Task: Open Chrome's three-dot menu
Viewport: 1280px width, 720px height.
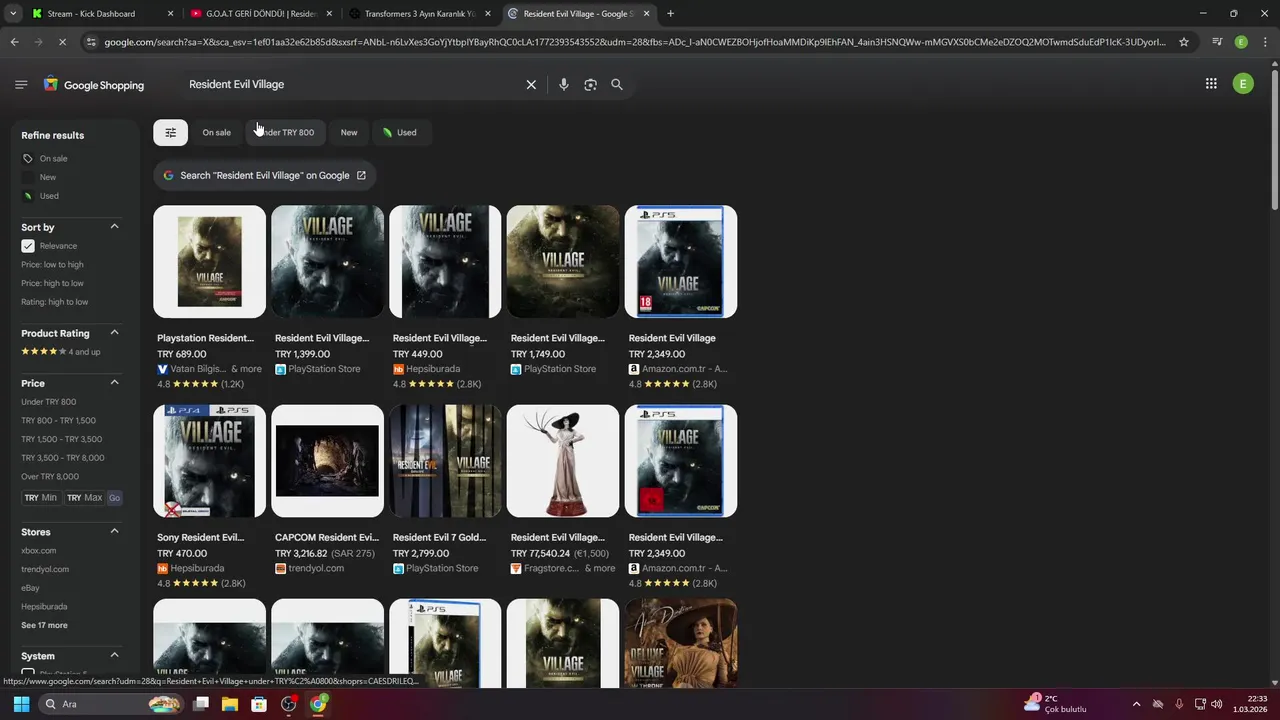Action: 1264,42
